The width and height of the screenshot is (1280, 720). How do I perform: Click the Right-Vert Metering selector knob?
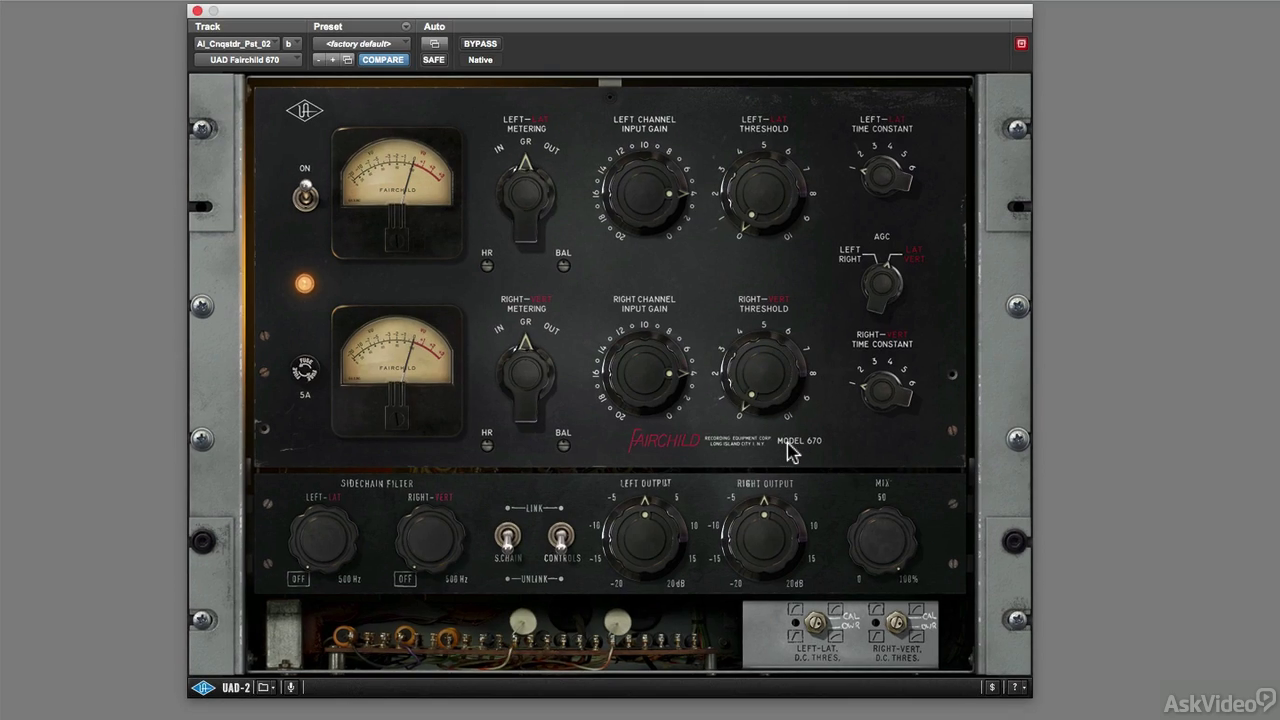pos(526,375)
